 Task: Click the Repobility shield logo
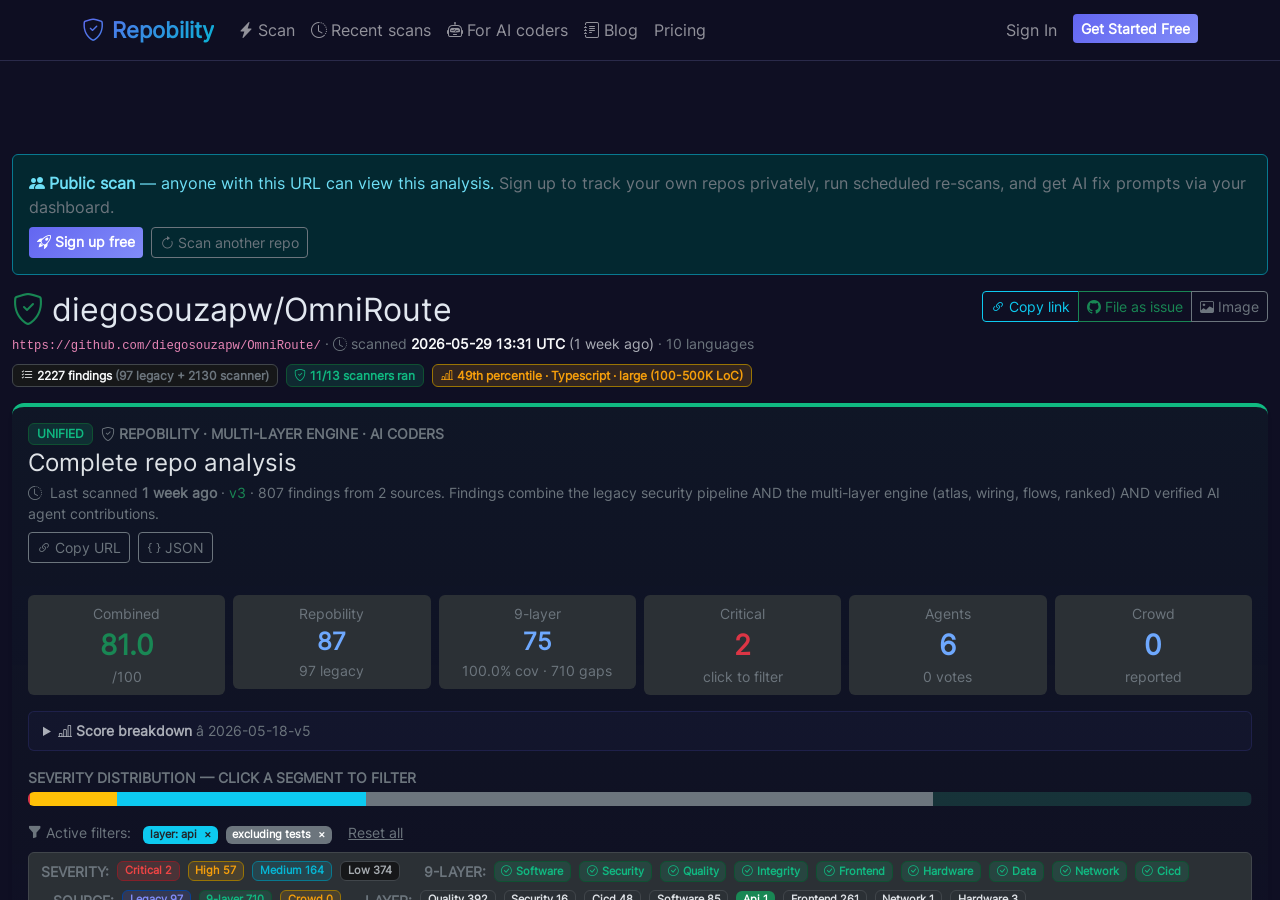coord(93,30)
